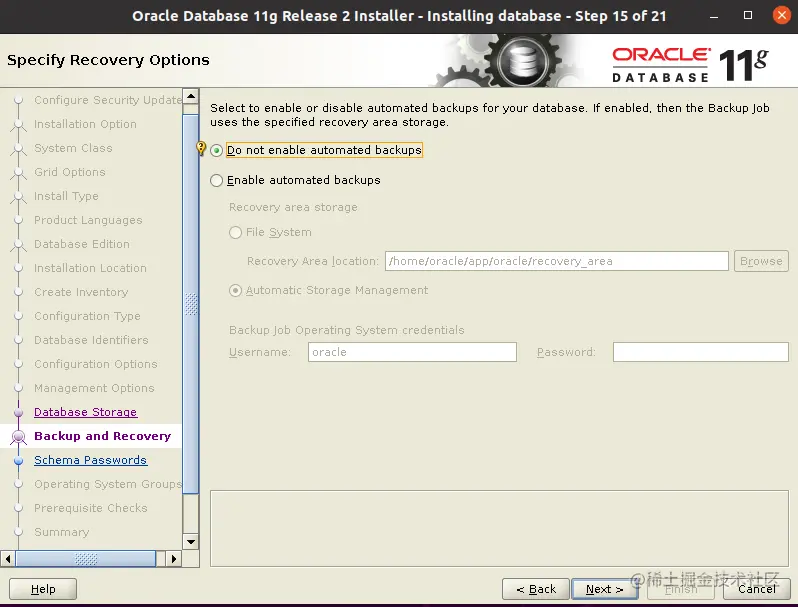Image resolution: width=798 pixels, height=607 pixels.
Task: Click the Password input field
Action: coord(701,352)
